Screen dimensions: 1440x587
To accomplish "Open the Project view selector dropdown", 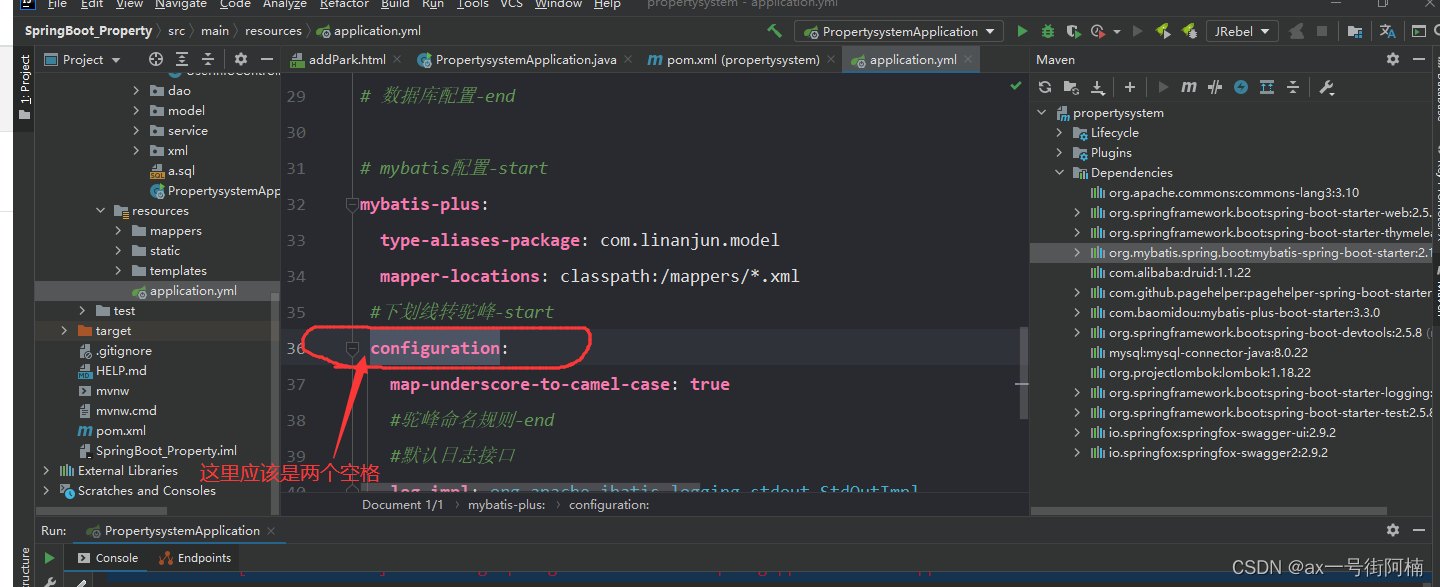I will pyautogui.click(x=82, y=60).
